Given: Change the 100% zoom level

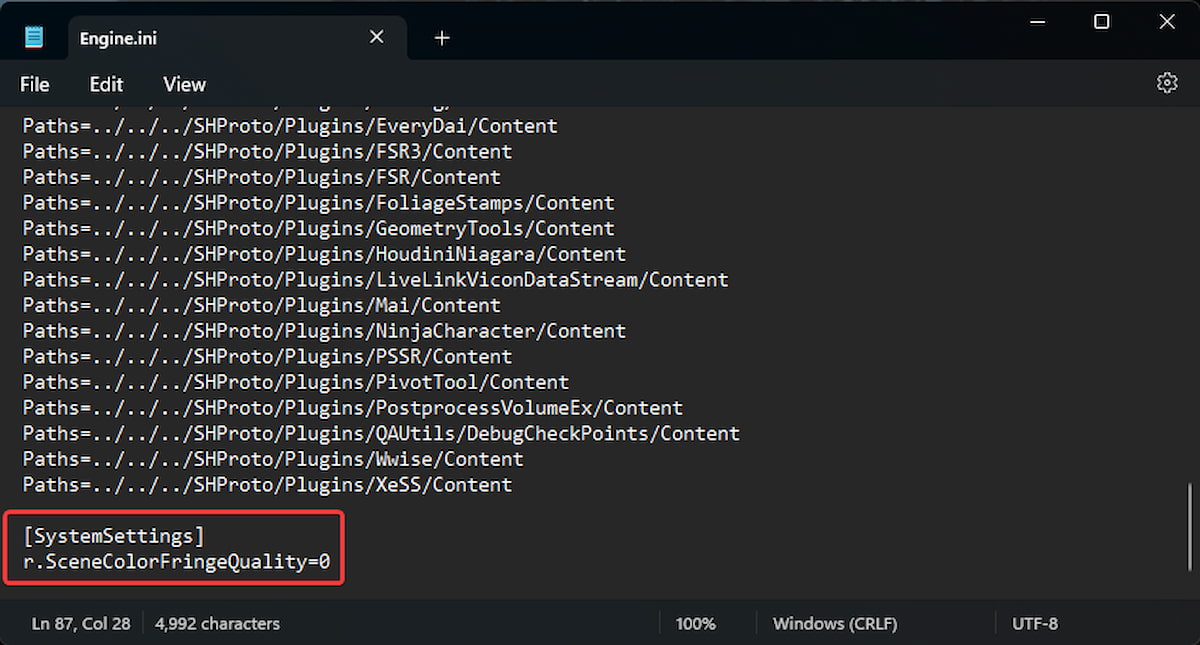Looking at the screenshot, I should [x=695, y=623].
